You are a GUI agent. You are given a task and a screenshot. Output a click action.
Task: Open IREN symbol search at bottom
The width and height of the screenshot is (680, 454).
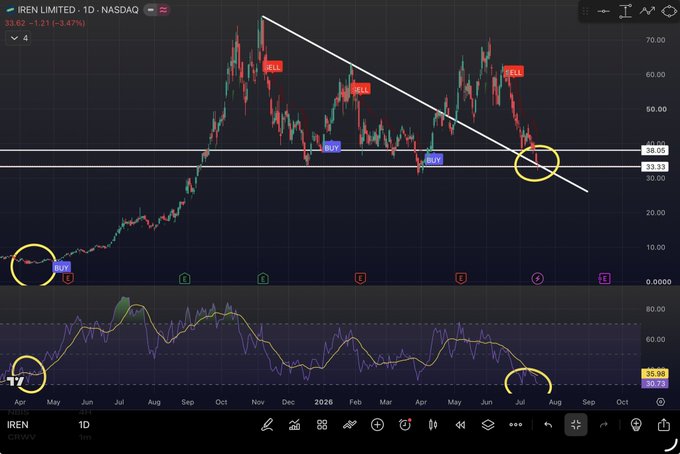tap(18, 425)
